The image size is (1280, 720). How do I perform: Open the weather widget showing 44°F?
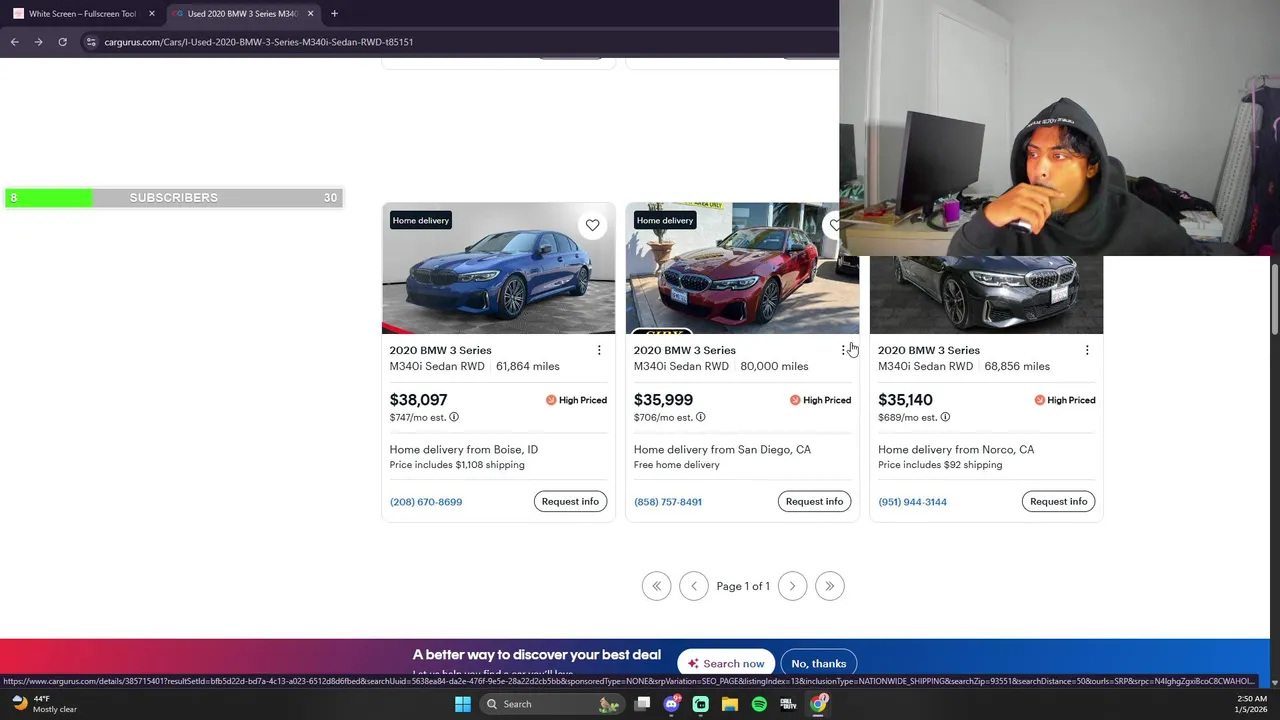[43, 704]
